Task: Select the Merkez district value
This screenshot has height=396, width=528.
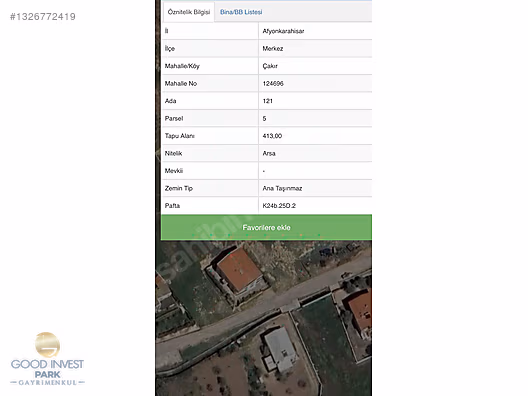Action: click(x=273, y=48)
